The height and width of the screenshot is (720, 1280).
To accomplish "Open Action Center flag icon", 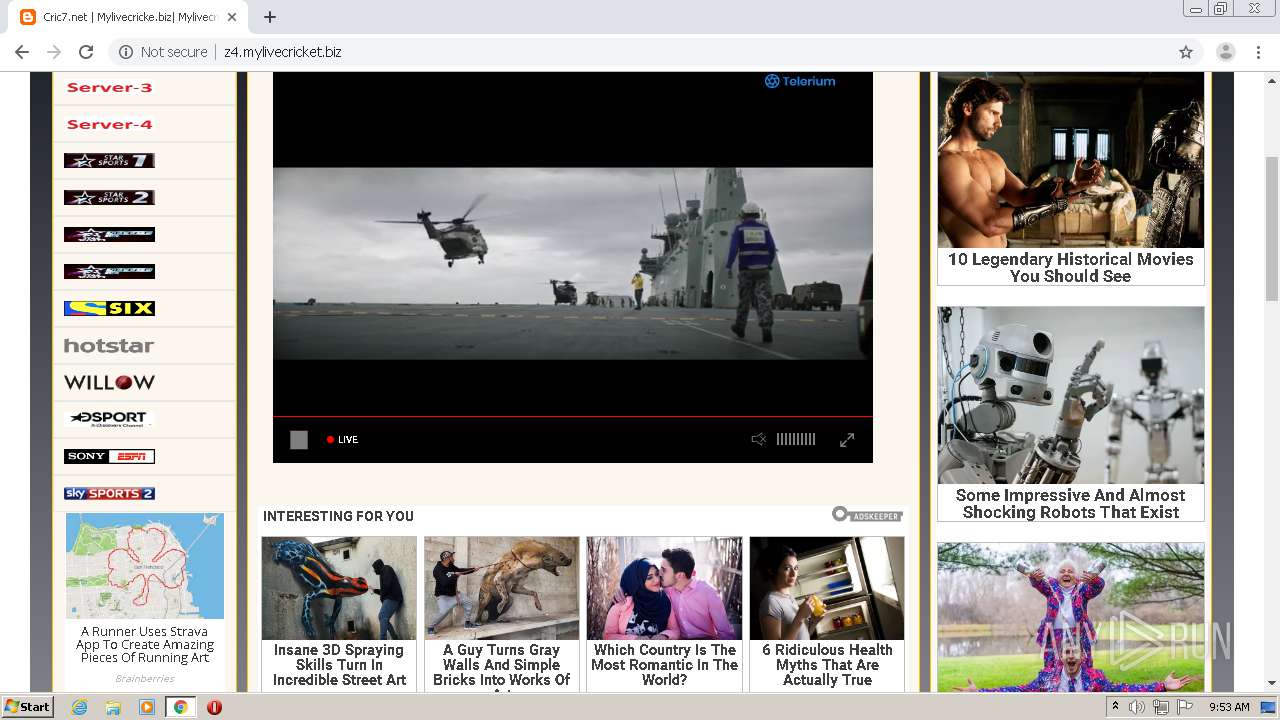I will tap(1185, 707).
